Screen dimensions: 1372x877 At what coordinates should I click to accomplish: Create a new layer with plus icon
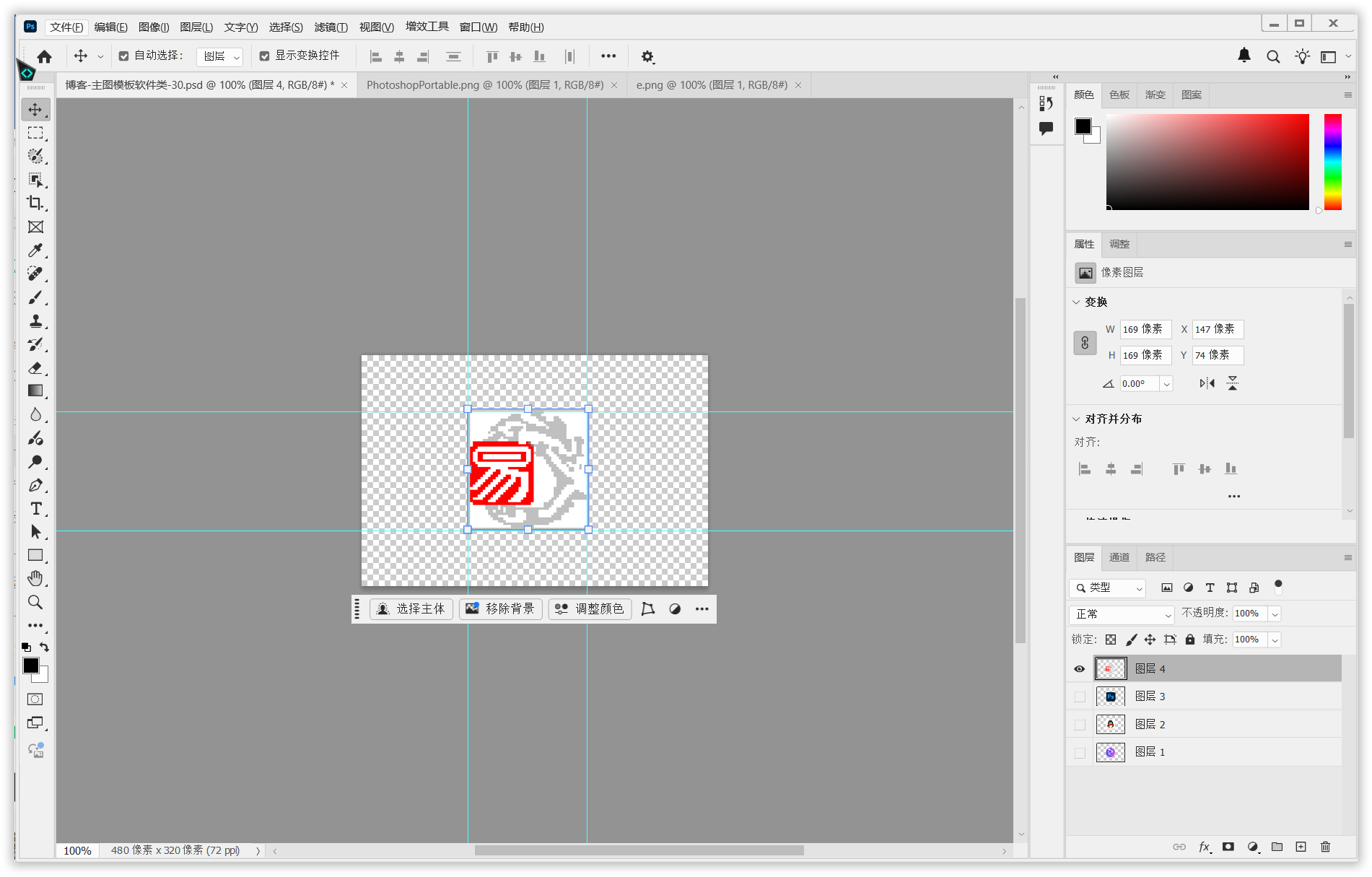pos(1301,847)
